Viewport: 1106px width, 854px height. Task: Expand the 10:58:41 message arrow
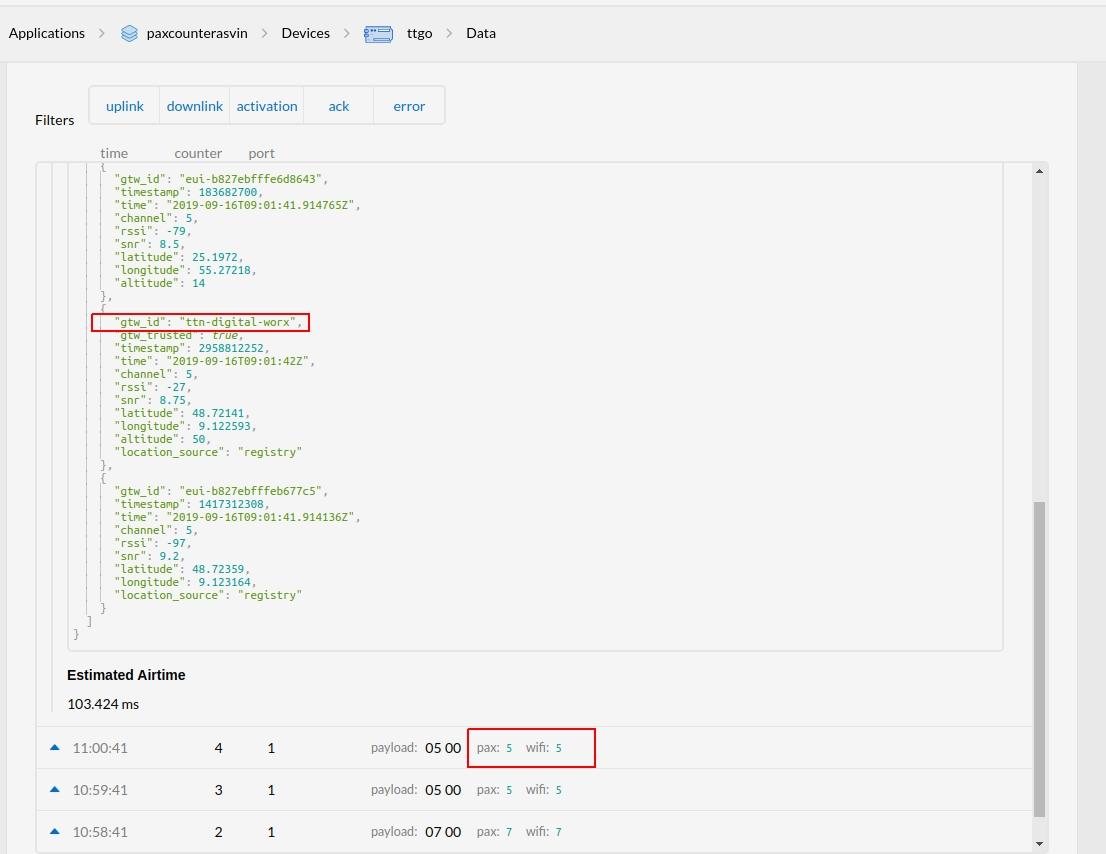(55, 831)
